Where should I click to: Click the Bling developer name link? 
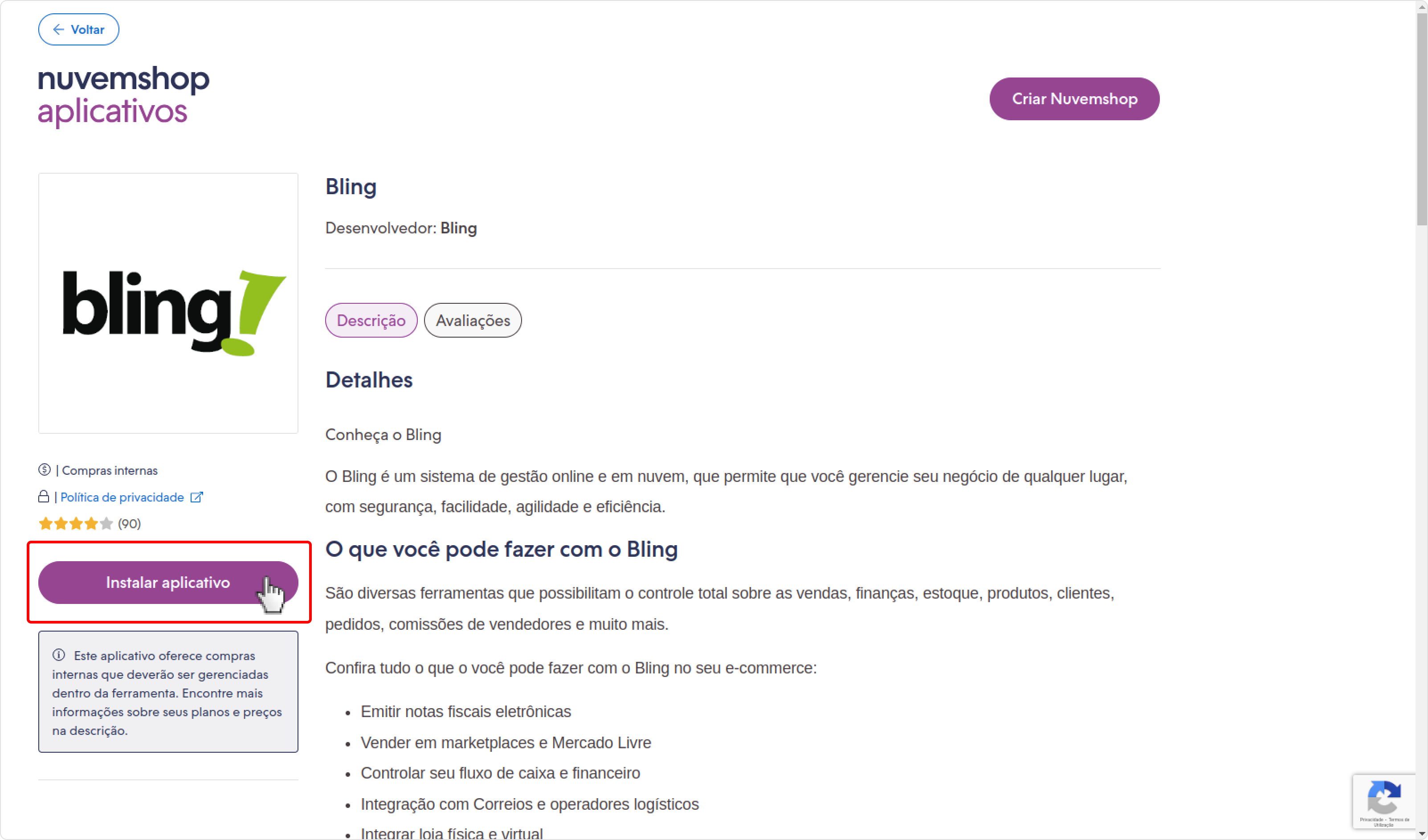(x=458, y=228)
